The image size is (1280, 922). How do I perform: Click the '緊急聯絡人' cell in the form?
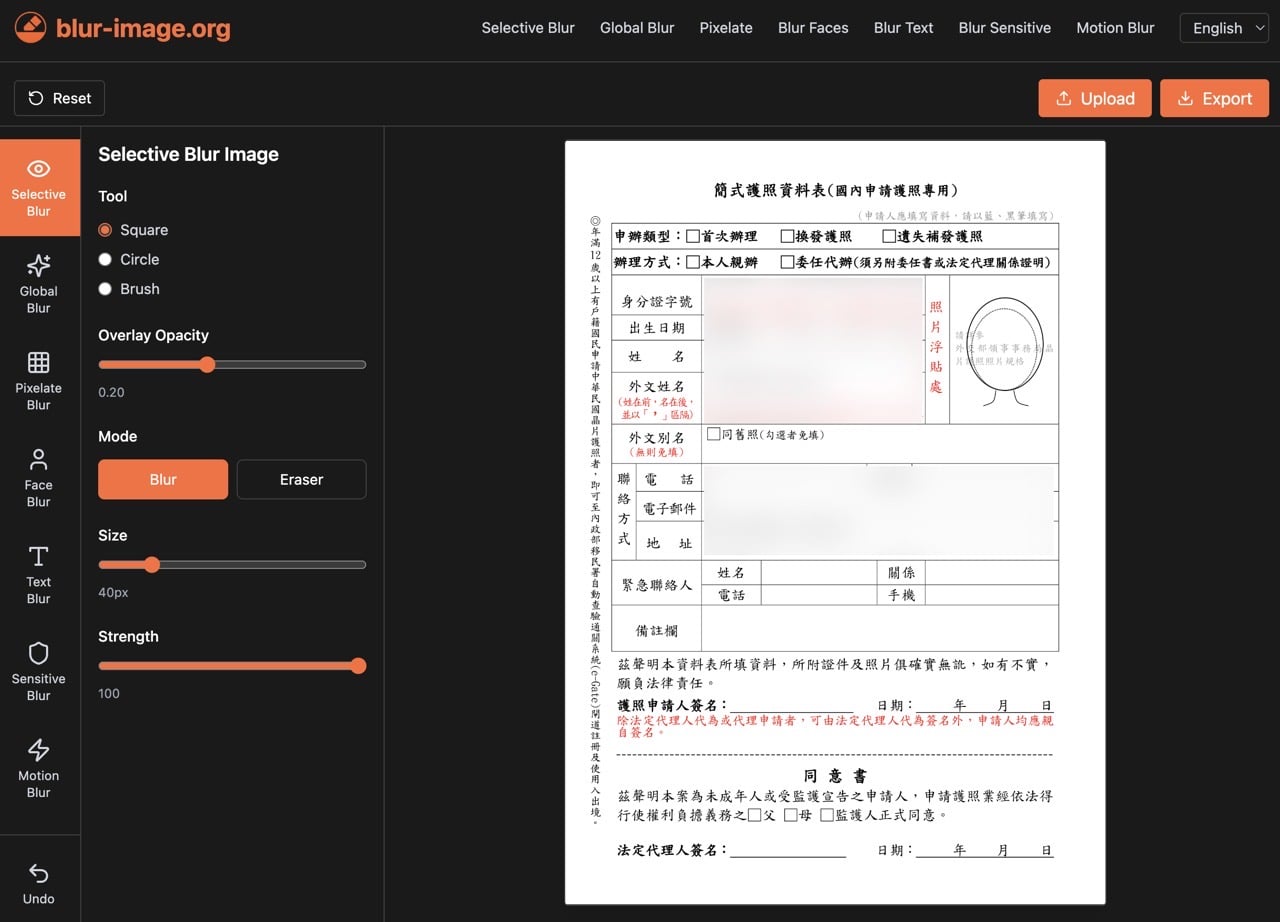point(657,584)
